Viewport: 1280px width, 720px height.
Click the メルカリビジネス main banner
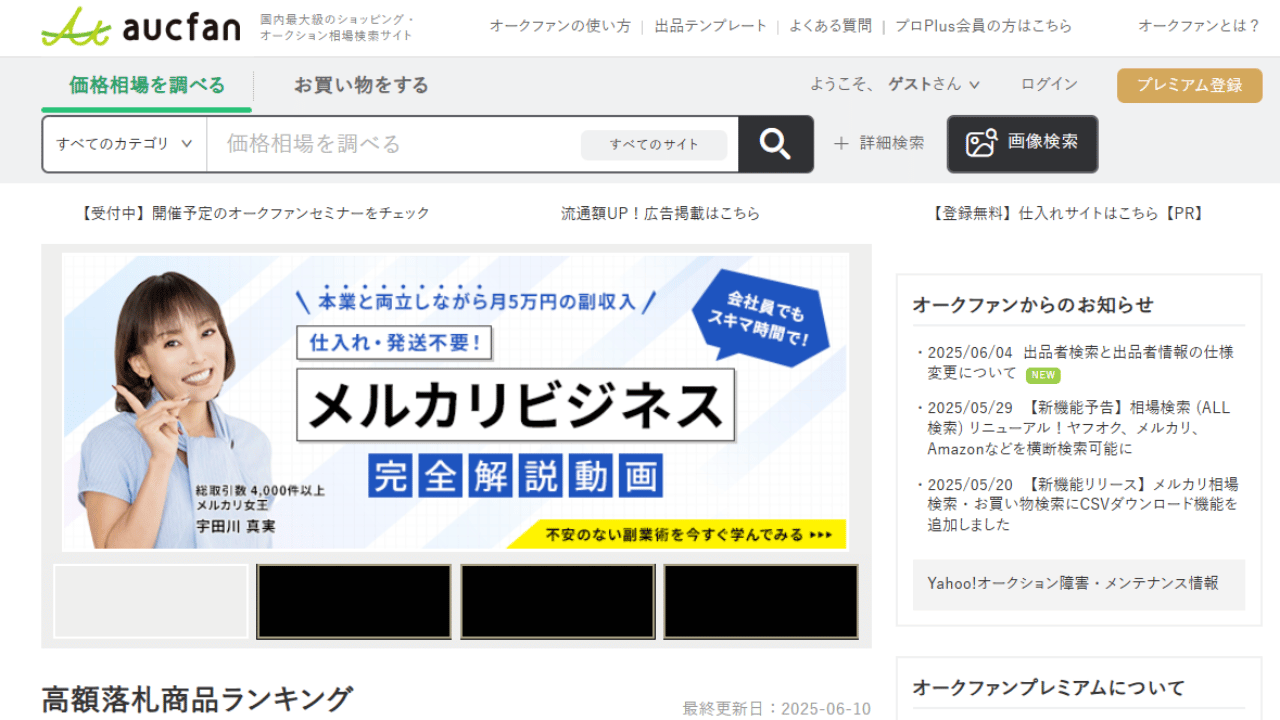click(x=455, y=401)
